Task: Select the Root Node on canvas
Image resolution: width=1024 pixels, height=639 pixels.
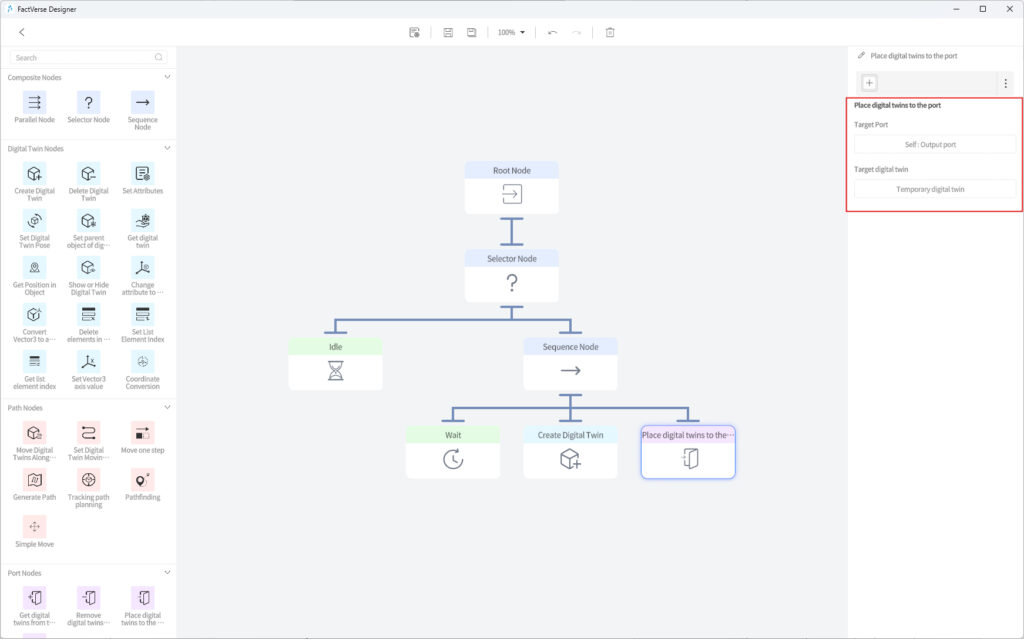Action: (511, 188)
